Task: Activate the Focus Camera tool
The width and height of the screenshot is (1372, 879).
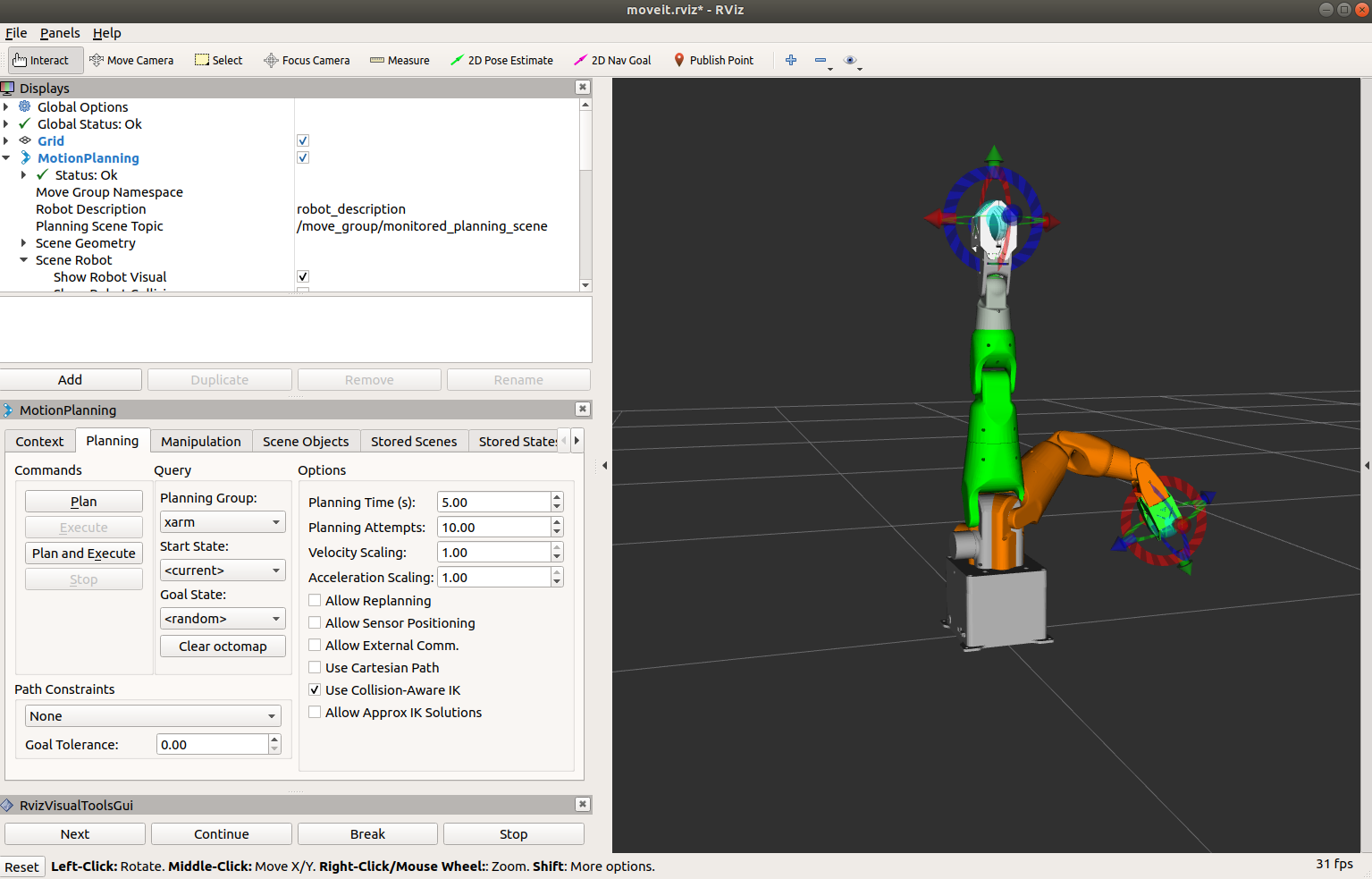Action: (307, 60)
